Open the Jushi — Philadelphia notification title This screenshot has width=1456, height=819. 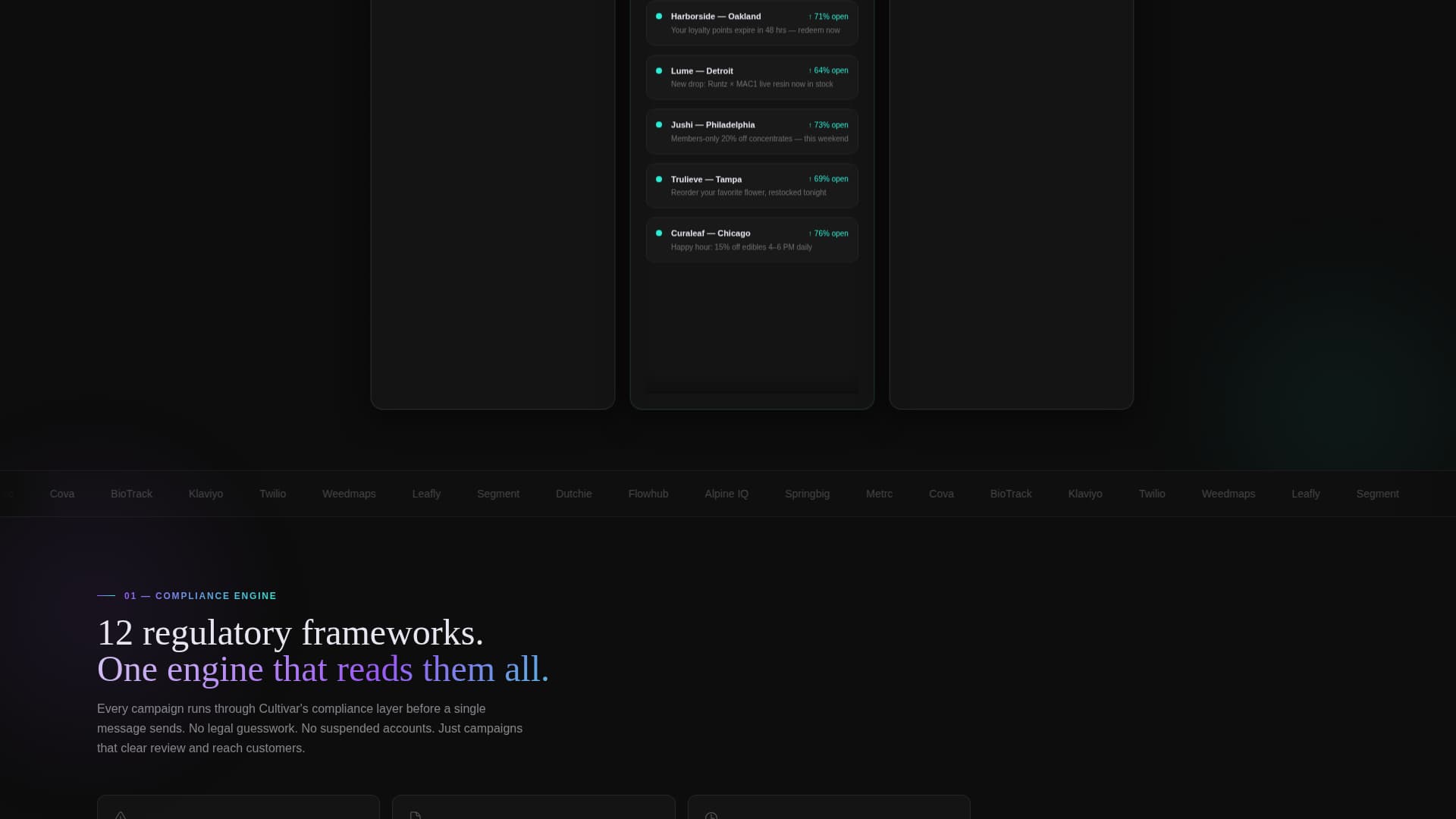point(712,124)
